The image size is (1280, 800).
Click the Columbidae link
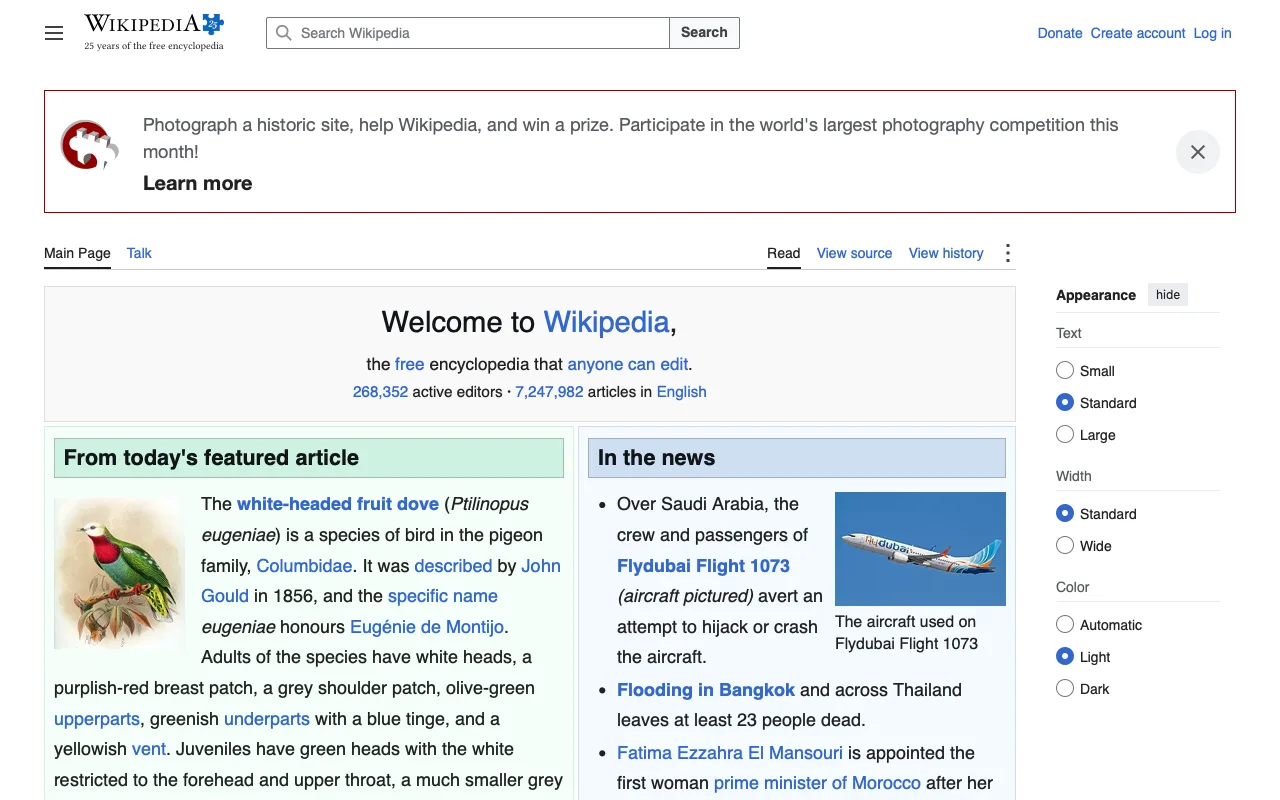coord(304,566)
